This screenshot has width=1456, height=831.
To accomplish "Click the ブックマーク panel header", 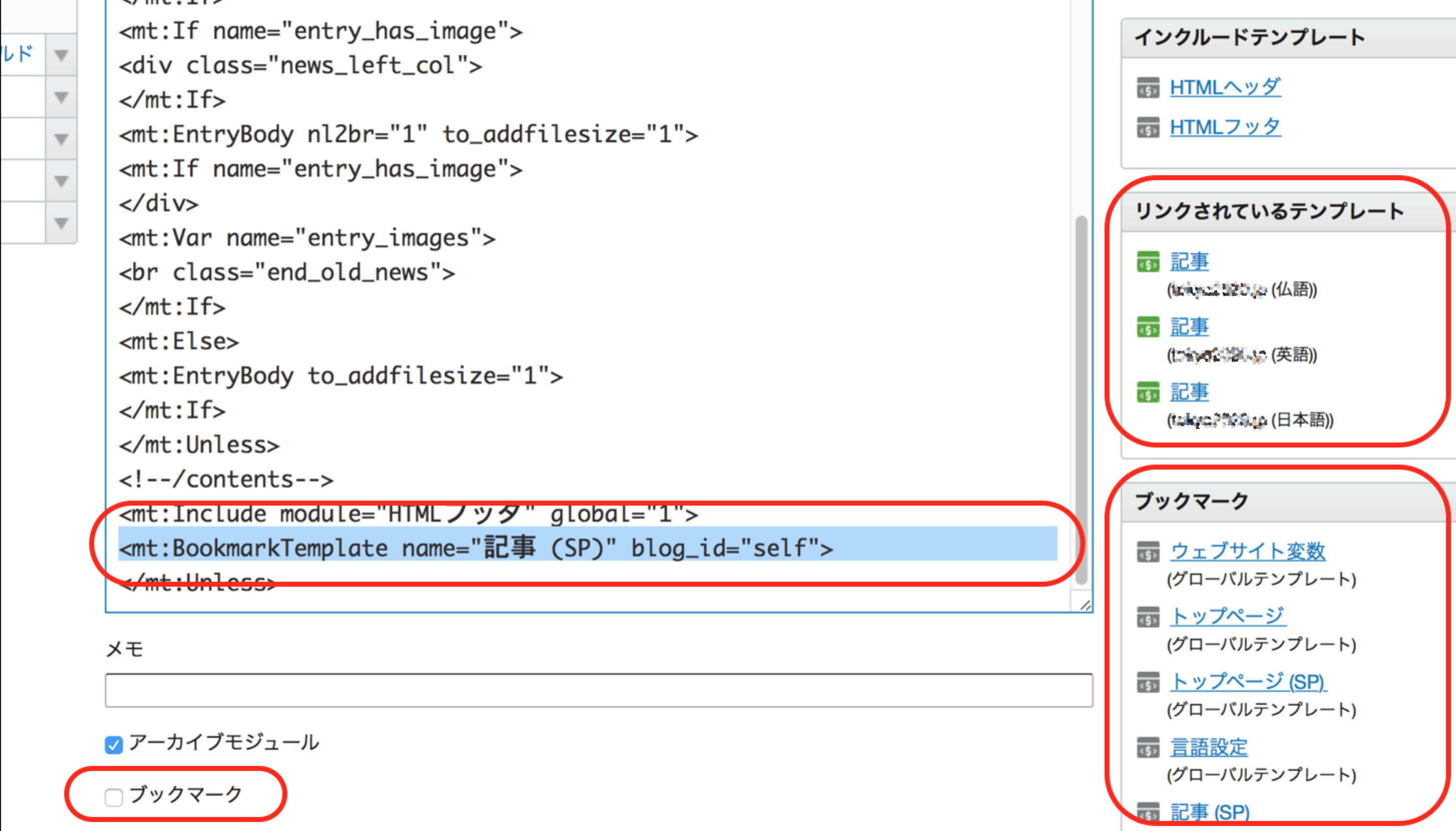I will [1289, 502].
